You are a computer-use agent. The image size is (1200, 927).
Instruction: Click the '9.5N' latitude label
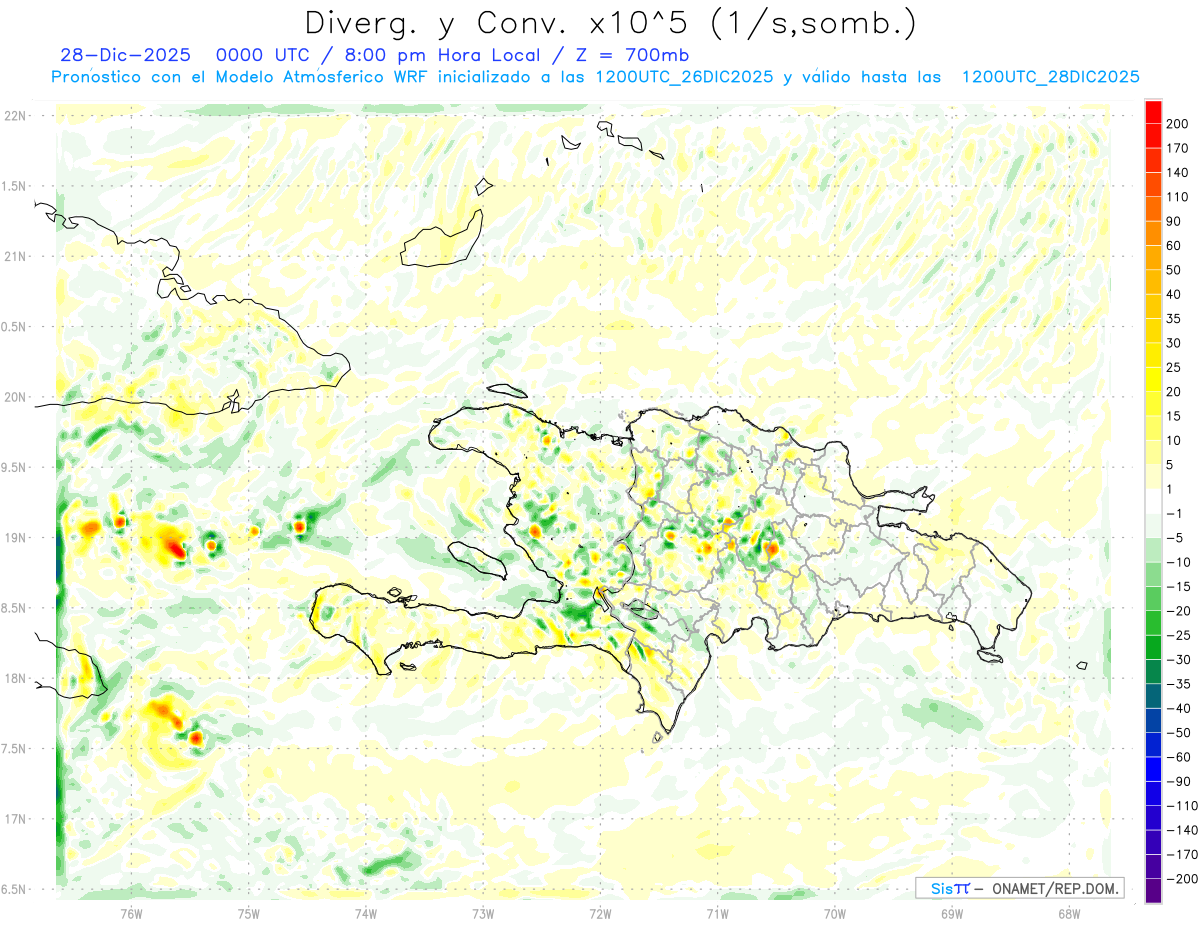pos(15,467)
